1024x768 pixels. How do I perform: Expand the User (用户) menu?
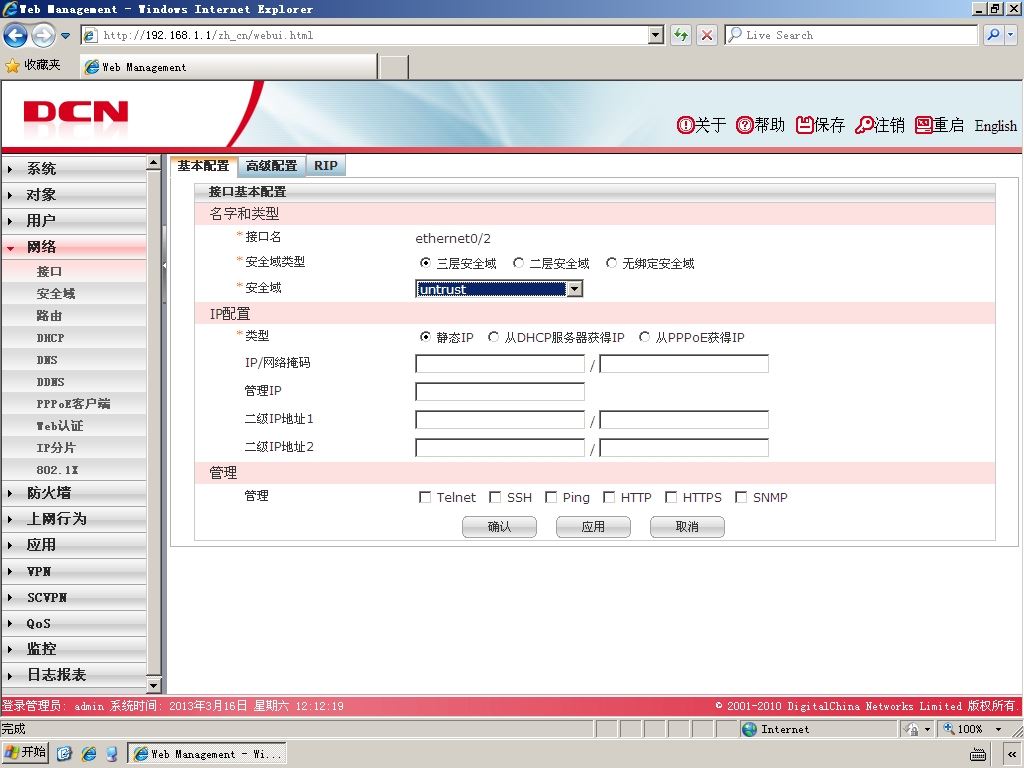click(x=74, y=221)
